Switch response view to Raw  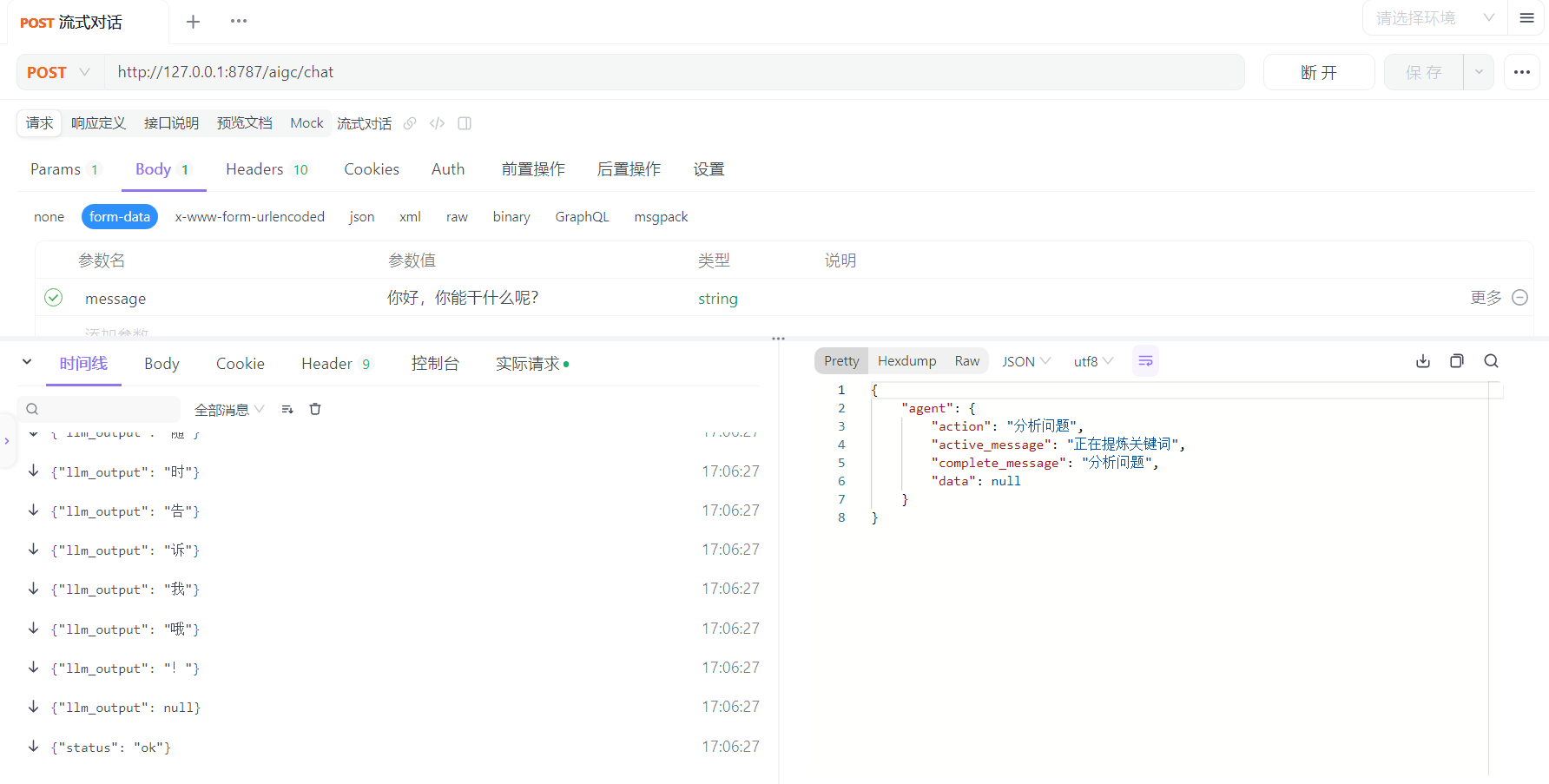click(x=966, y=361)
